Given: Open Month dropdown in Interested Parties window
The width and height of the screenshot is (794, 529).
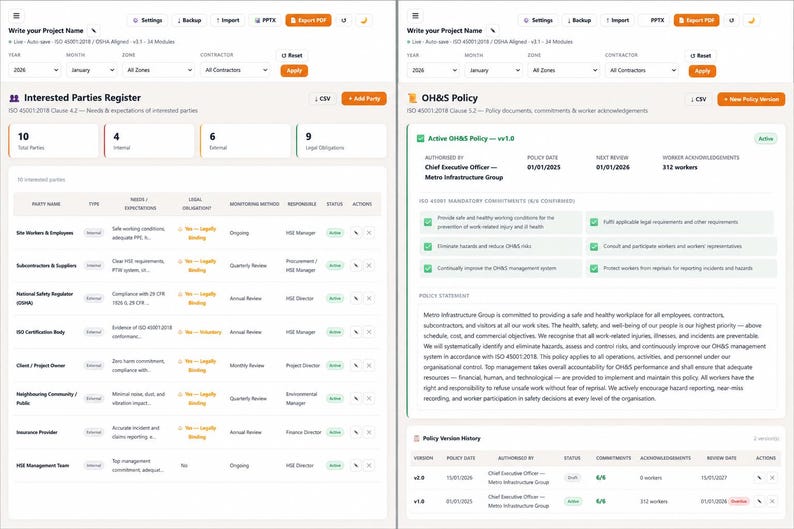Looking at the screenshot, I should 92,70.
